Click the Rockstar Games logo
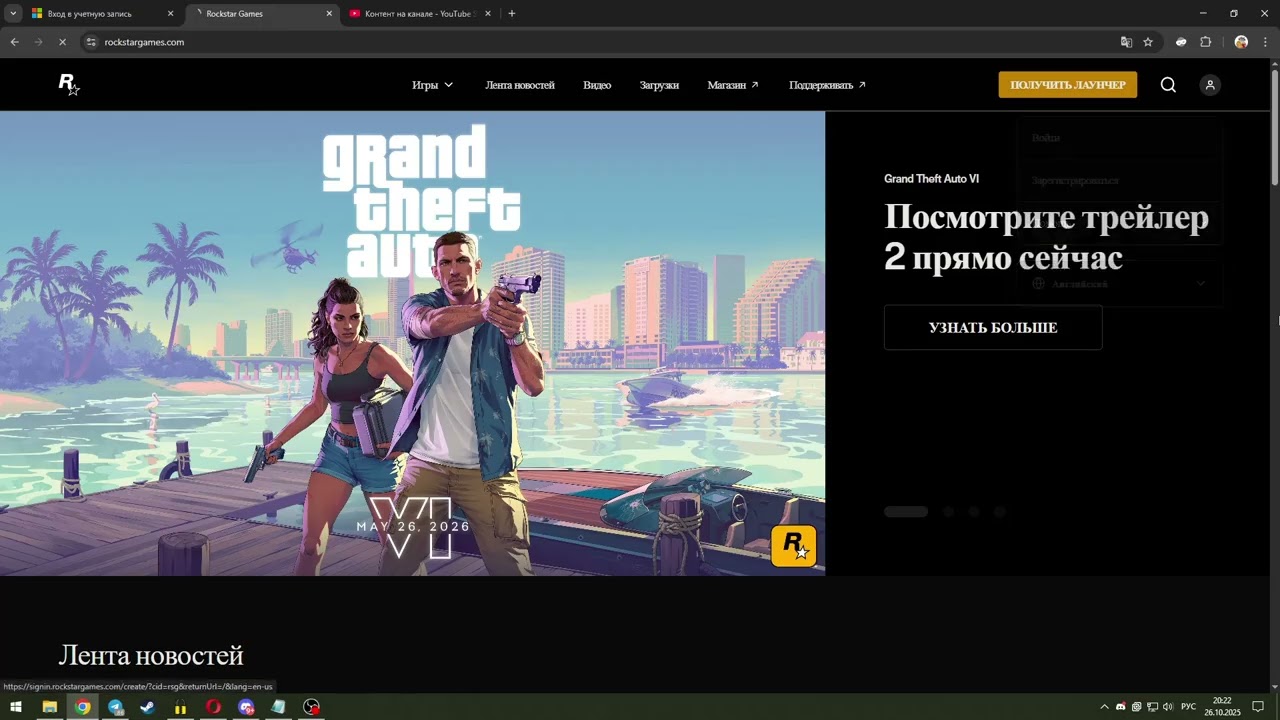The image size is (1280, 720). (68, 85)
